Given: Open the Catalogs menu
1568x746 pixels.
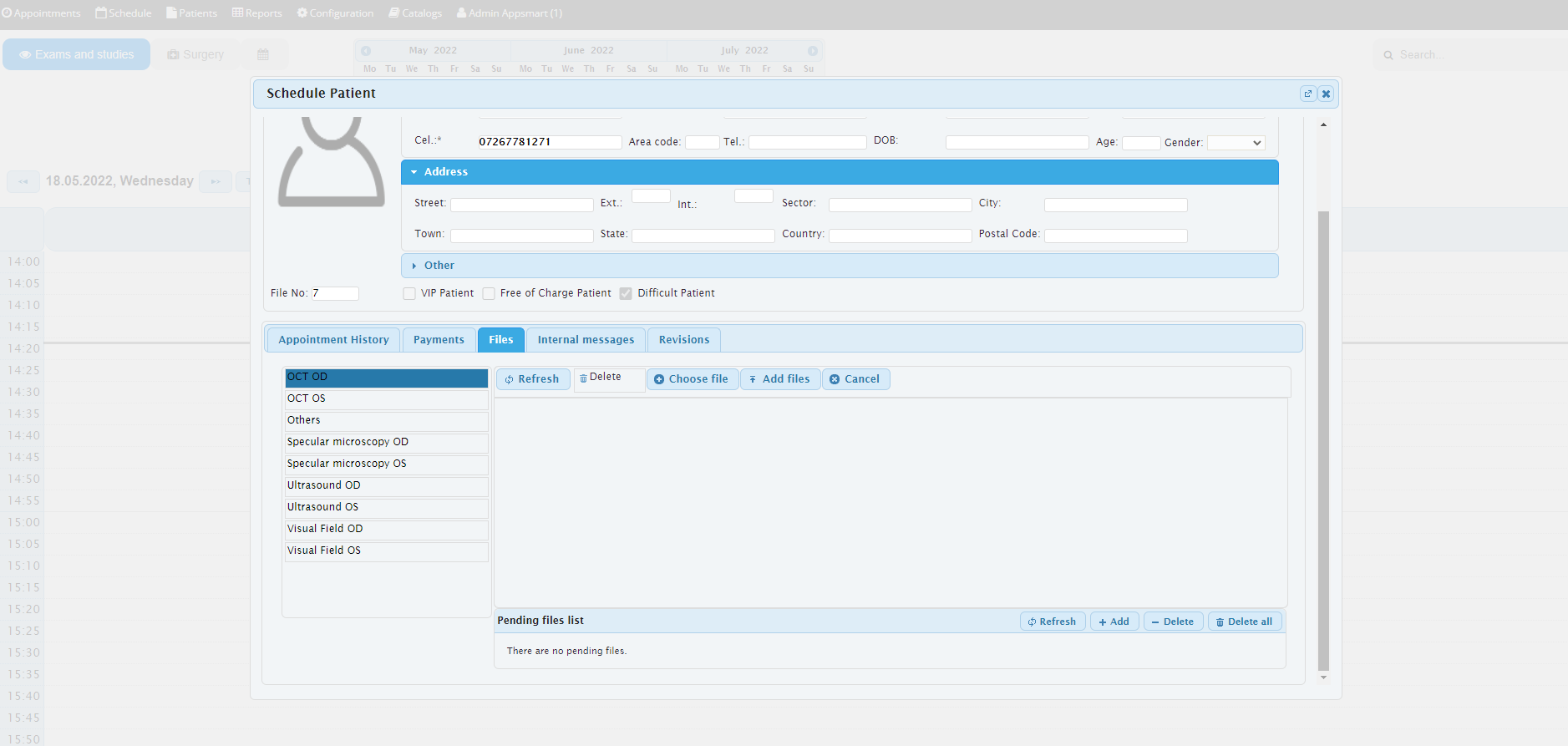Looking at the screenshot, I should coord(415,13).
